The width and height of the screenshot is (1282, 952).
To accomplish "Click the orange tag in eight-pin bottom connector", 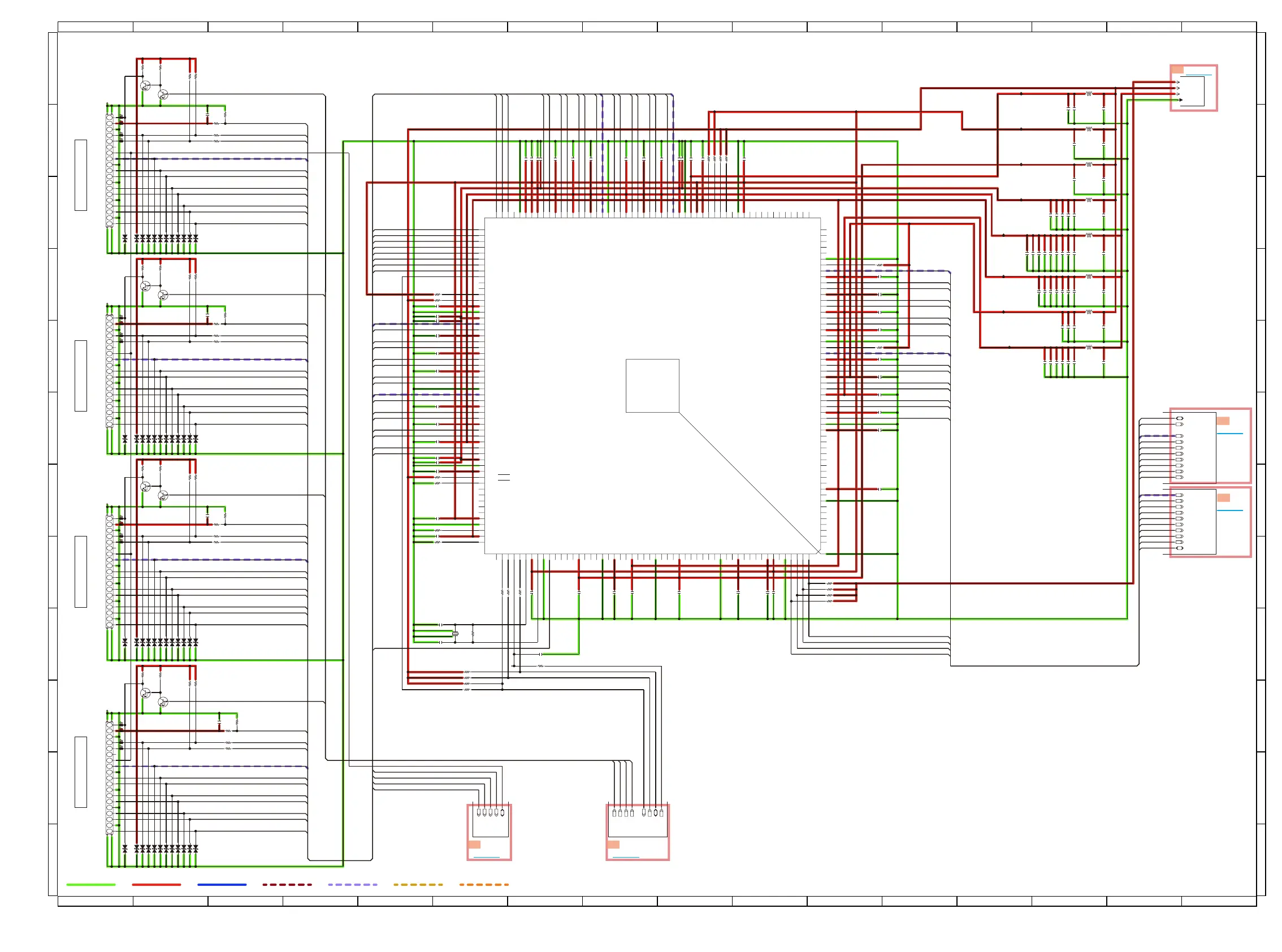I will coord(614,844).
